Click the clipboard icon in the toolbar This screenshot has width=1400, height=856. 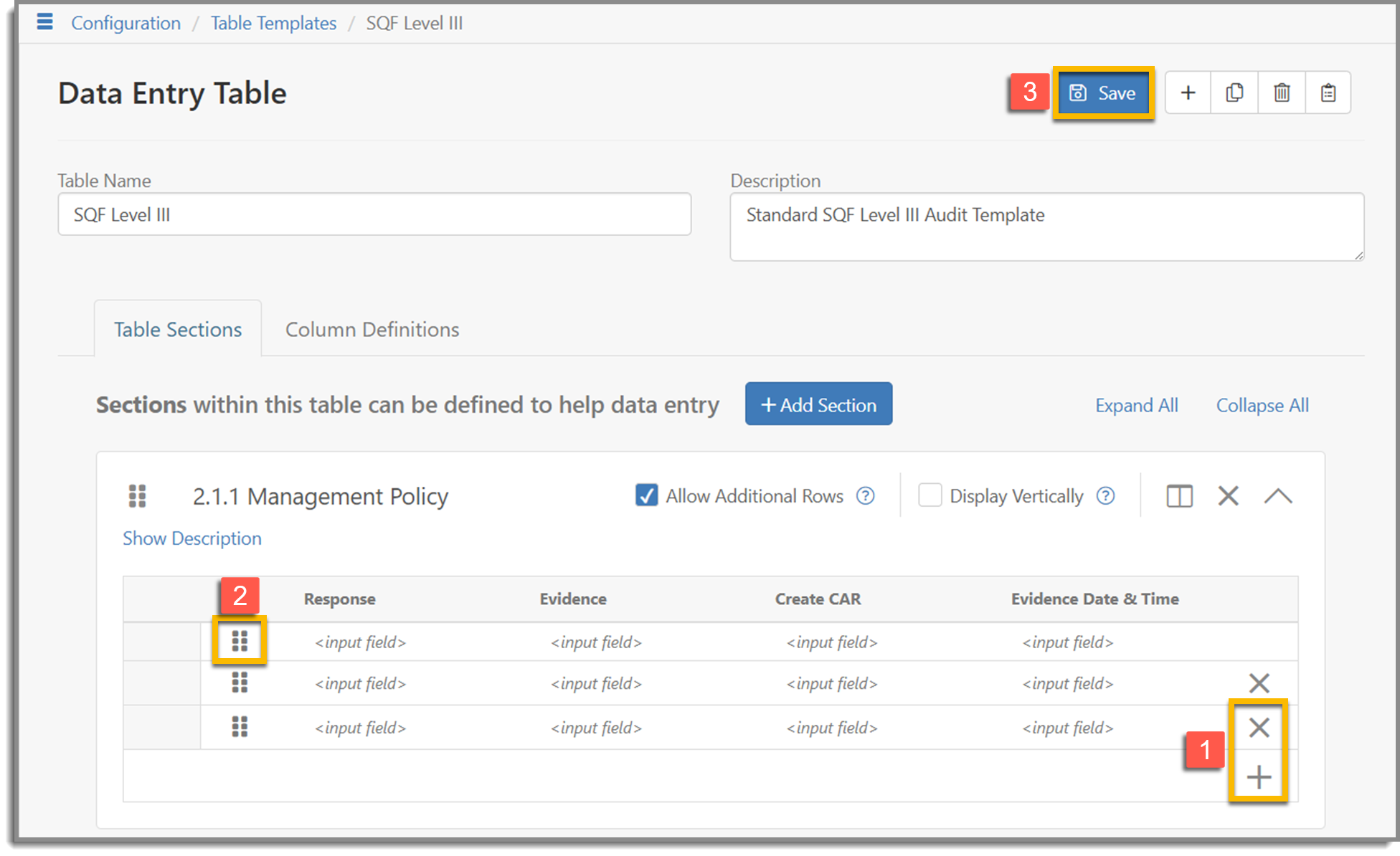pos(1328,92)
